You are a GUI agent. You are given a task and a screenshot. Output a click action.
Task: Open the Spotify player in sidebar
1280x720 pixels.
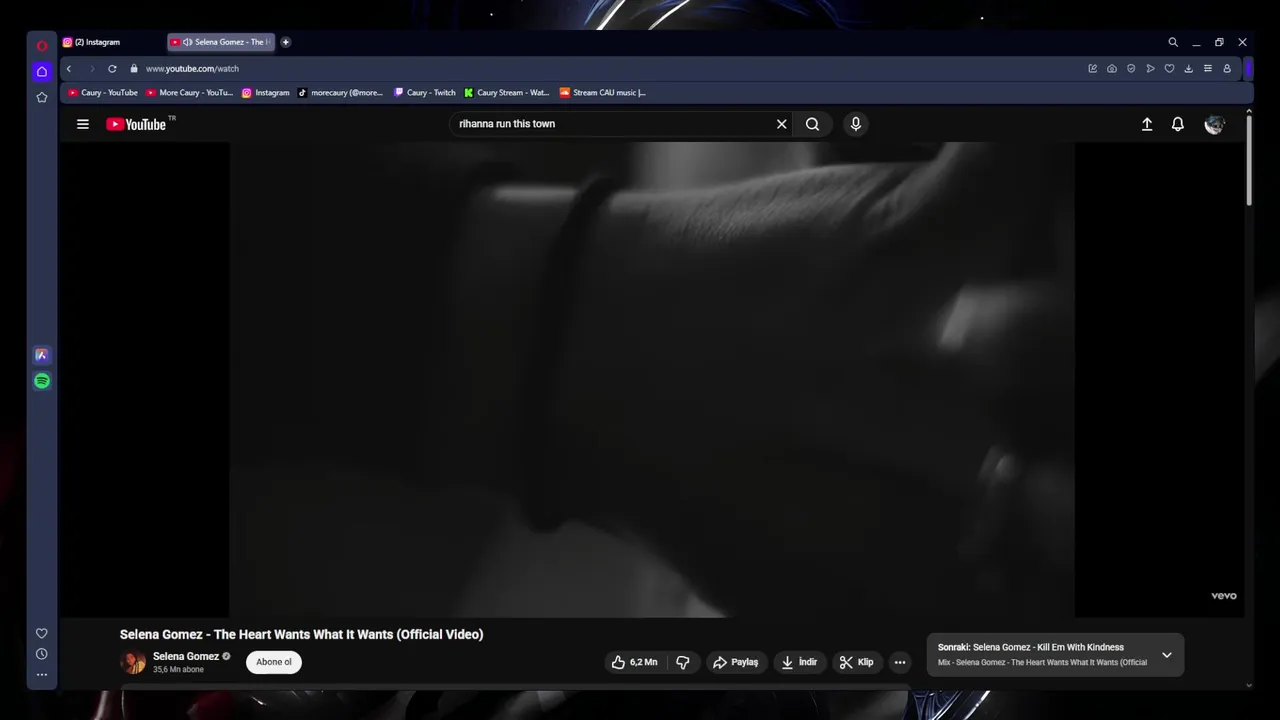42,381
